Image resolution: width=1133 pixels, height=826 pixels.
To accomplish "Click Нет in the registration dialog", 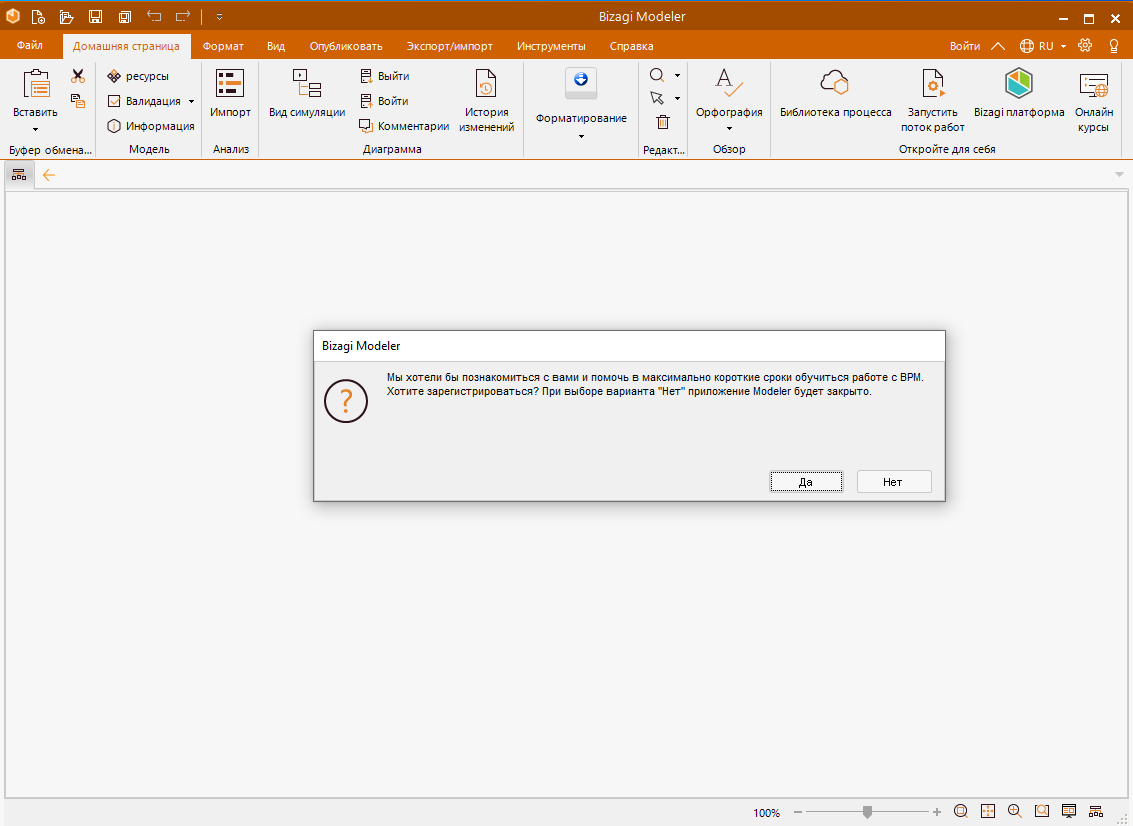I will click(x=894, y=482).
